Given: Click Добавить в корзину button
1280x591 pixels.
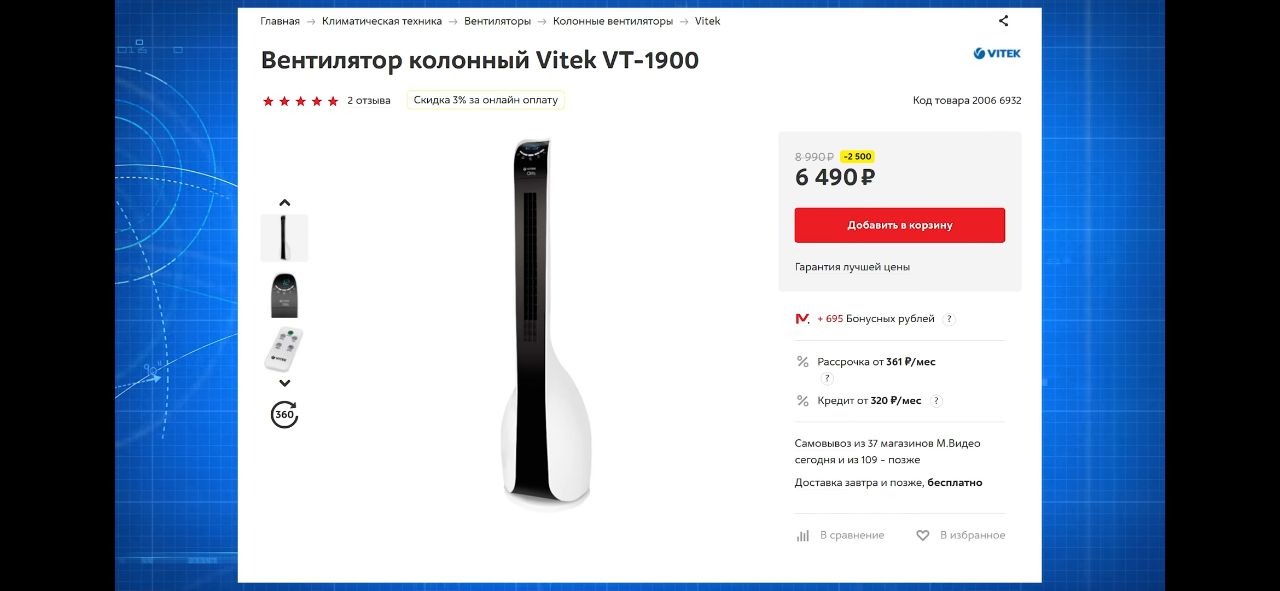Looking at the screenshot, I should click(x=900, y=225).
